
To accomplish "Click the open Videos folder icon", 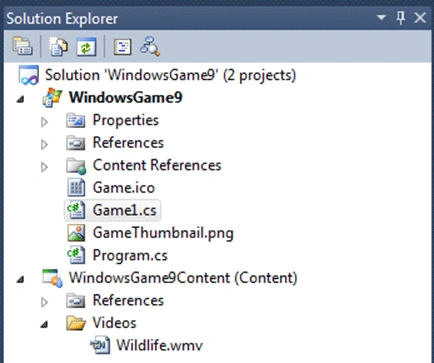I will point(76,323).
